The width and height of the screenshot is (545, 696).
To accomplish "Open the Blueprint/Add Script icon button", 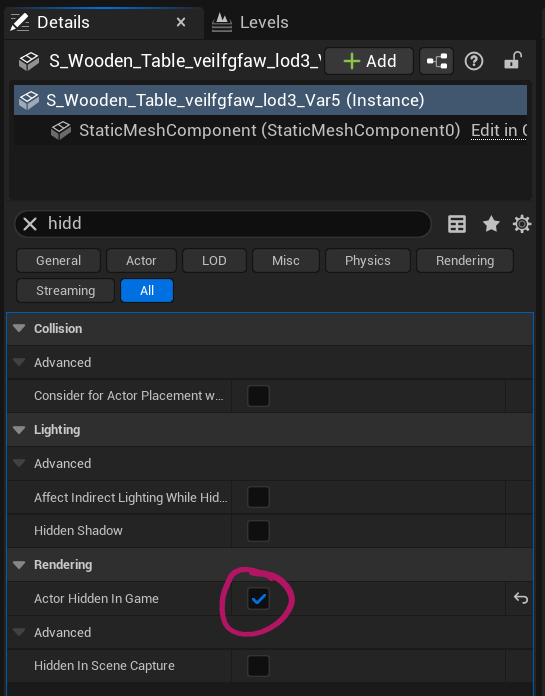I will click(436, 61).
